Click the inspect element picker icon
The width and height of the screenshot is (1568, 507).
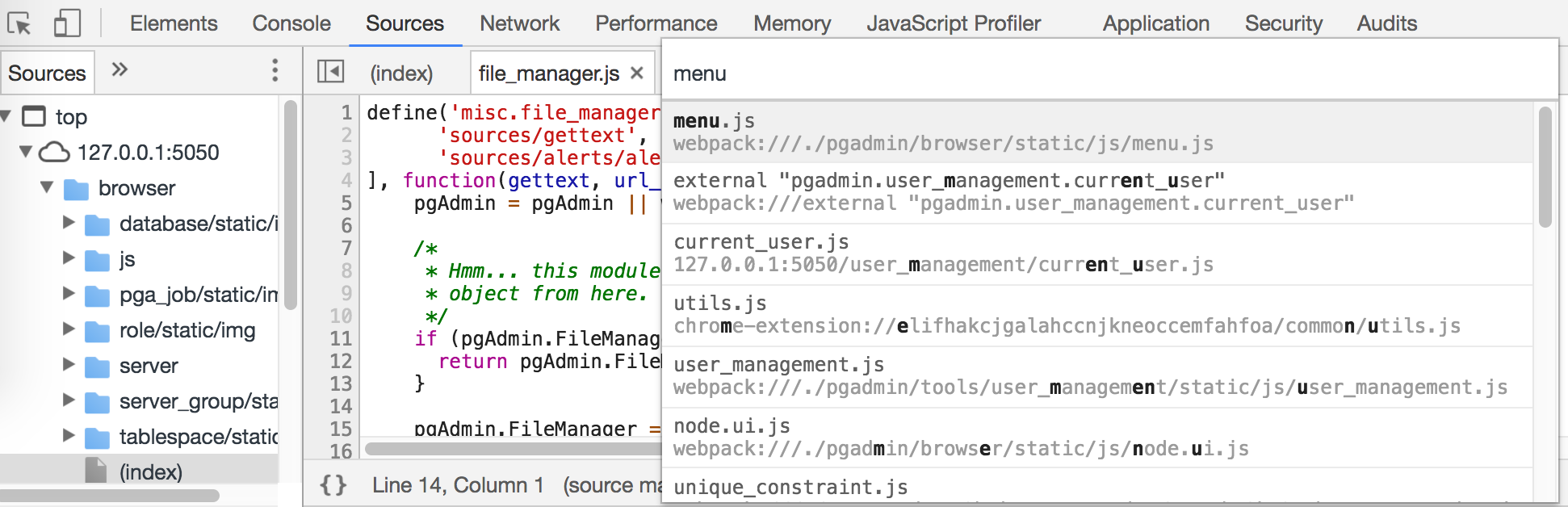pyautogui.click(x=19, y=23)
